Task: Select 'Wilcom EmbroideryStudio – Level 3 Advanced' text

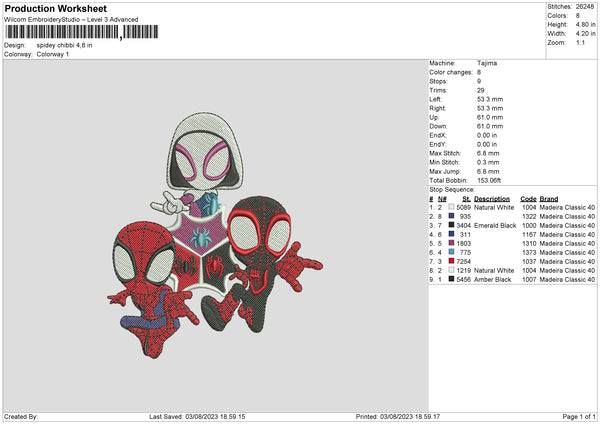Action: click(x=71, y=20)
